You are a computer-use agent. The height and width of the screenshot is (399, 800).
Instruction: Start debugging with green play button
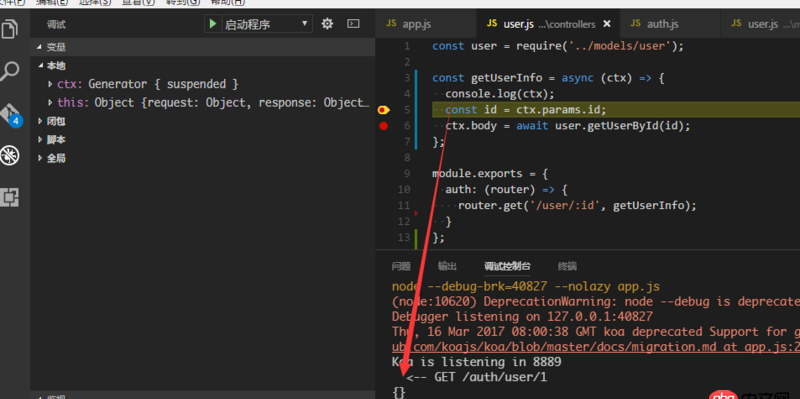tap(213, 24)
